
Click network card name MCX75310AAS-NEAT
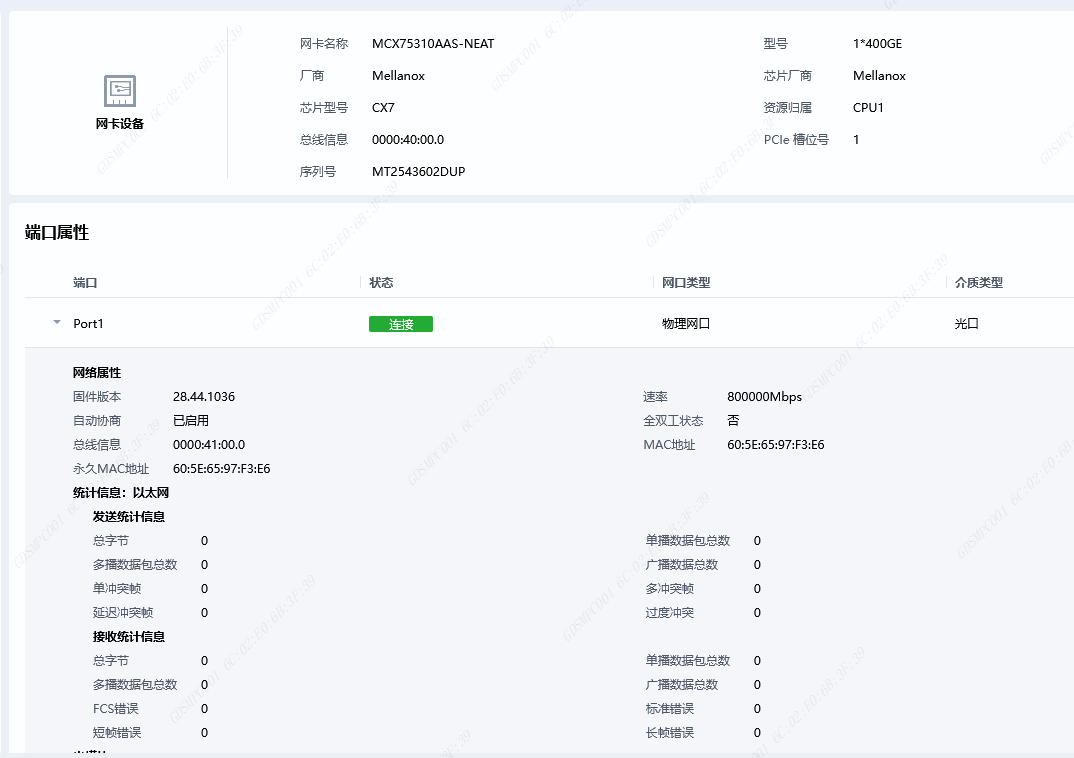[433, 44]
